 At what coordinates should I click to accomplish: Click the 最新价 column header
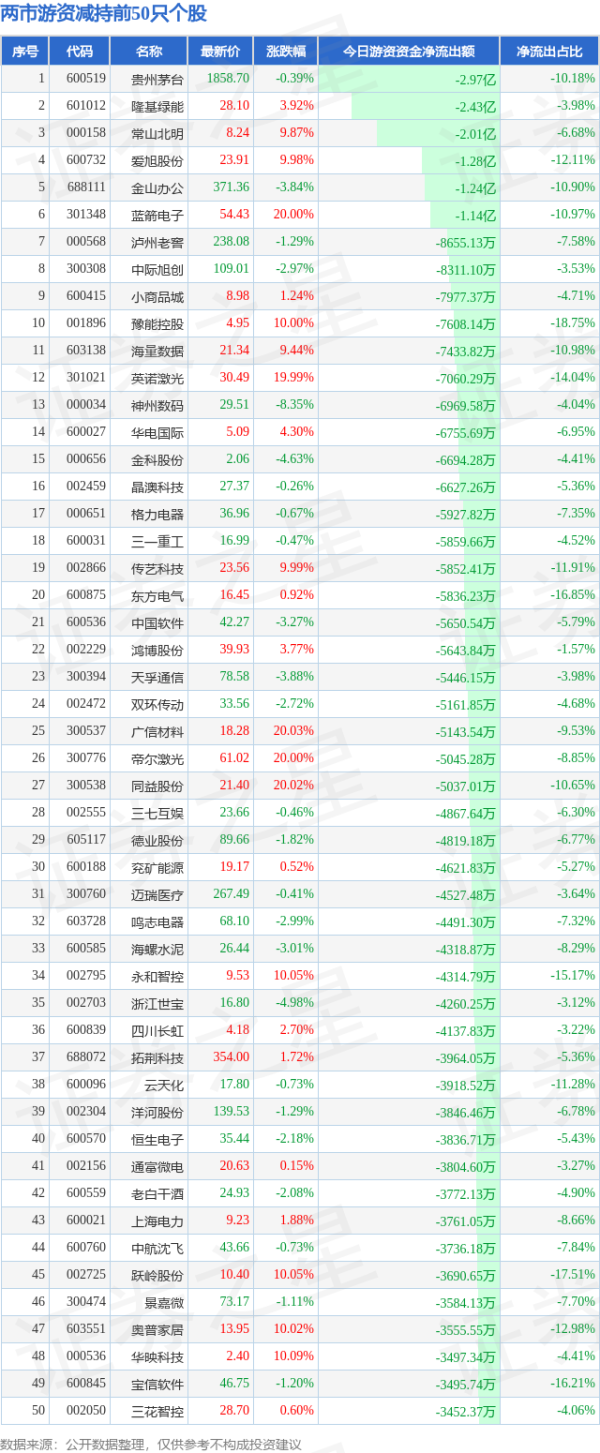(219, 51)
